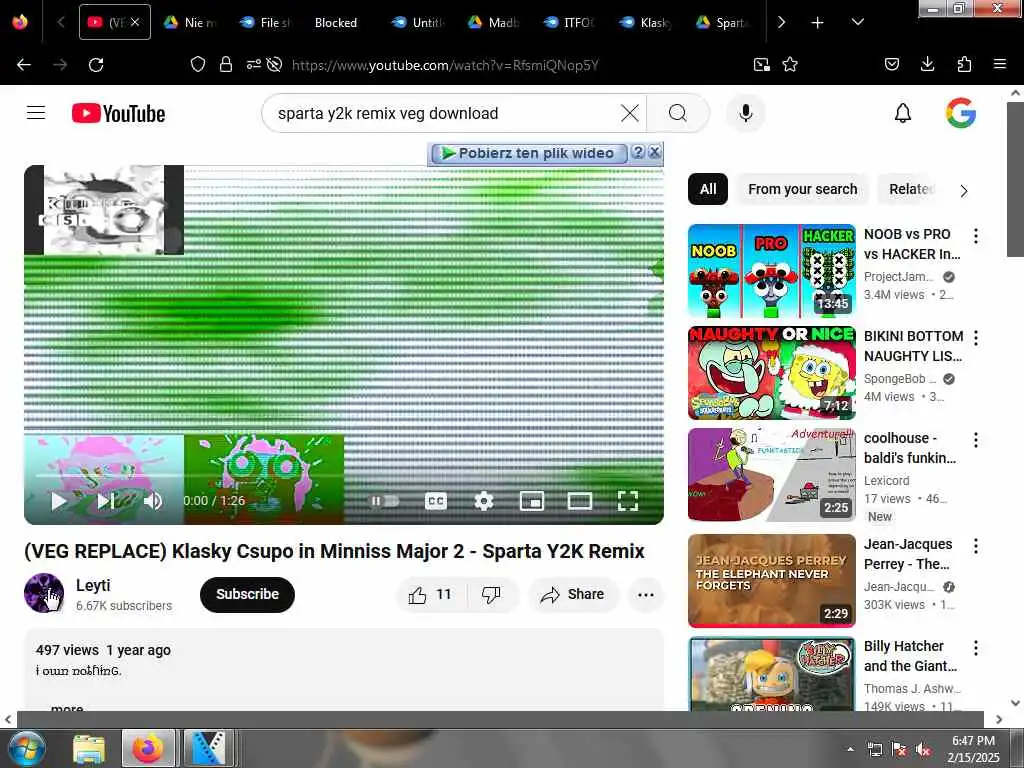Viewport: 1024px width, 768px height.
Task: Open Billy Hatcher and the Giant video title
Action: (x=910, y=656)
